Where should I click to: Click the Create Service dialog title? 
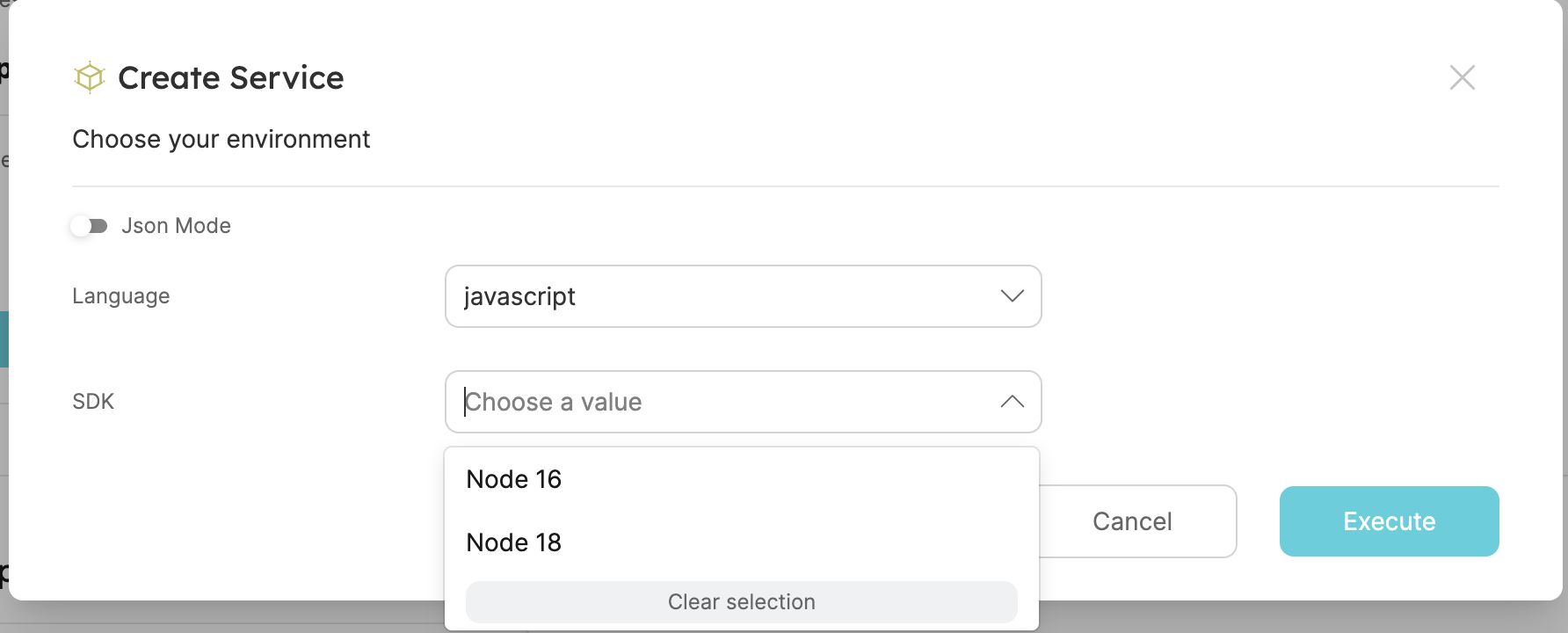pos(231,77)
